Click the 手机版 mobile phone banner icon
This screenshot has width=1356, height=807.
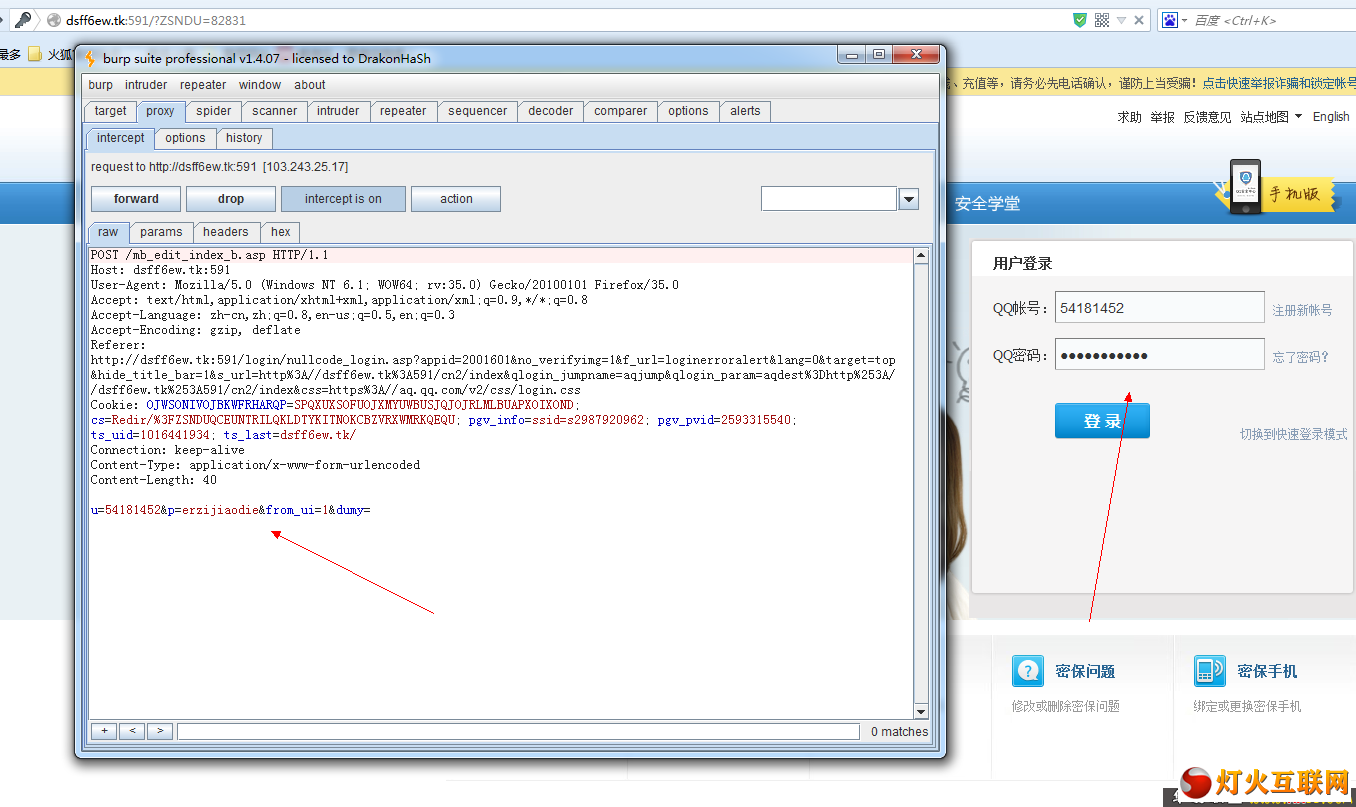1246,185
